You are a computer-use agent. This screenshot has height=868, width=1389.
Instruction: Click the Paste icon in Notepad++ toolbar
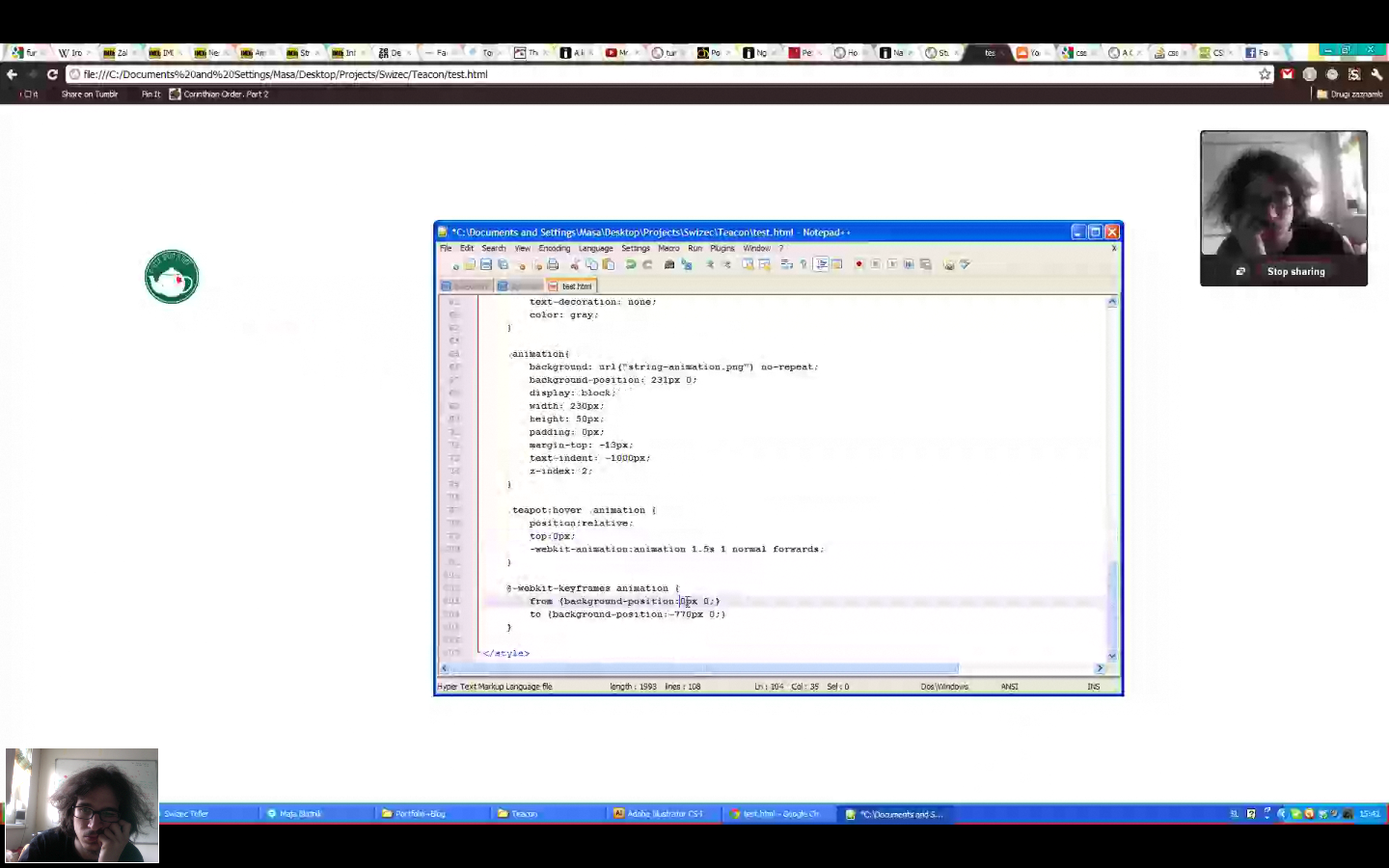point(608,264)
